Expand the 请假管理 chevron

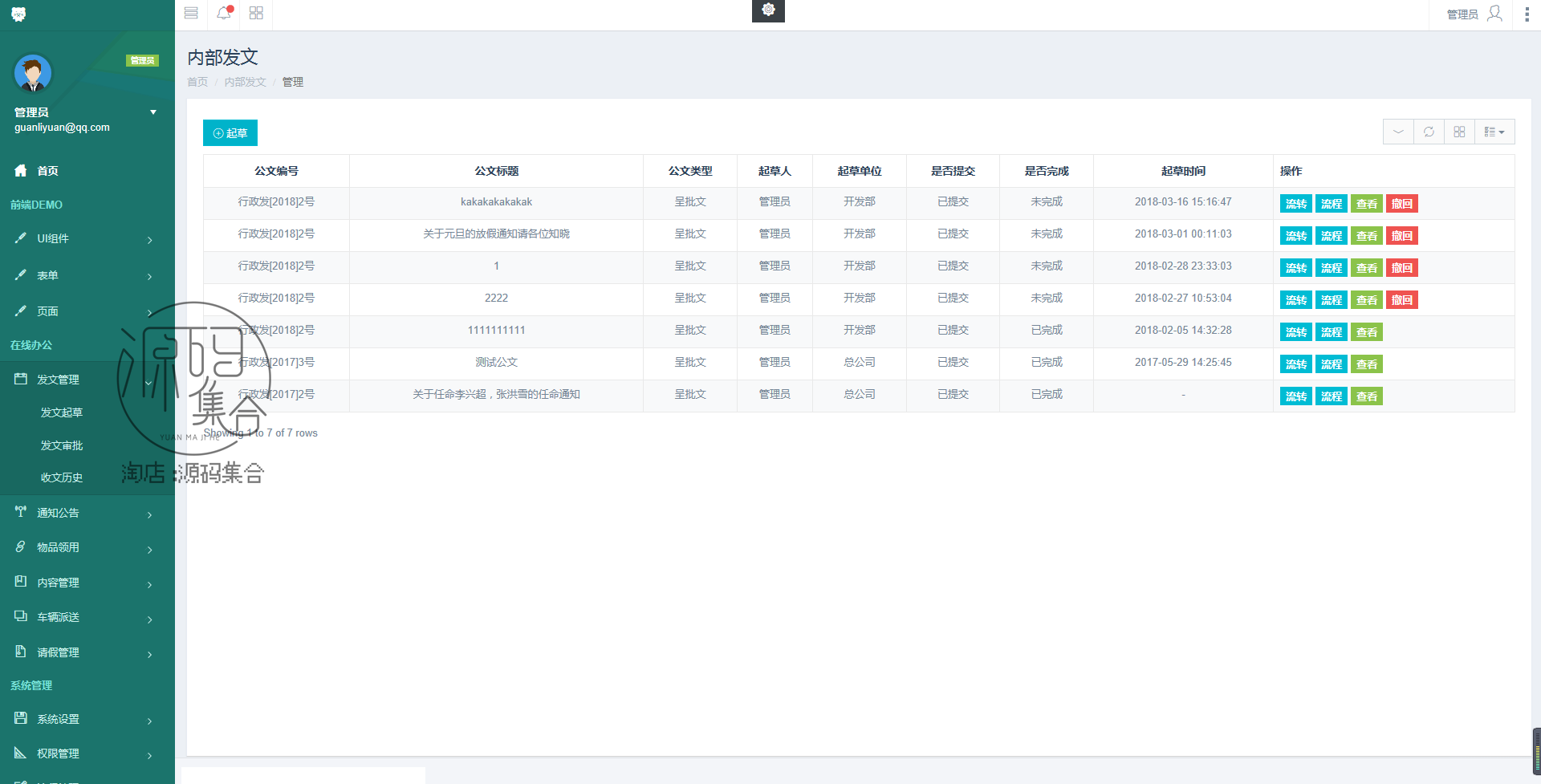click(150, 655)
